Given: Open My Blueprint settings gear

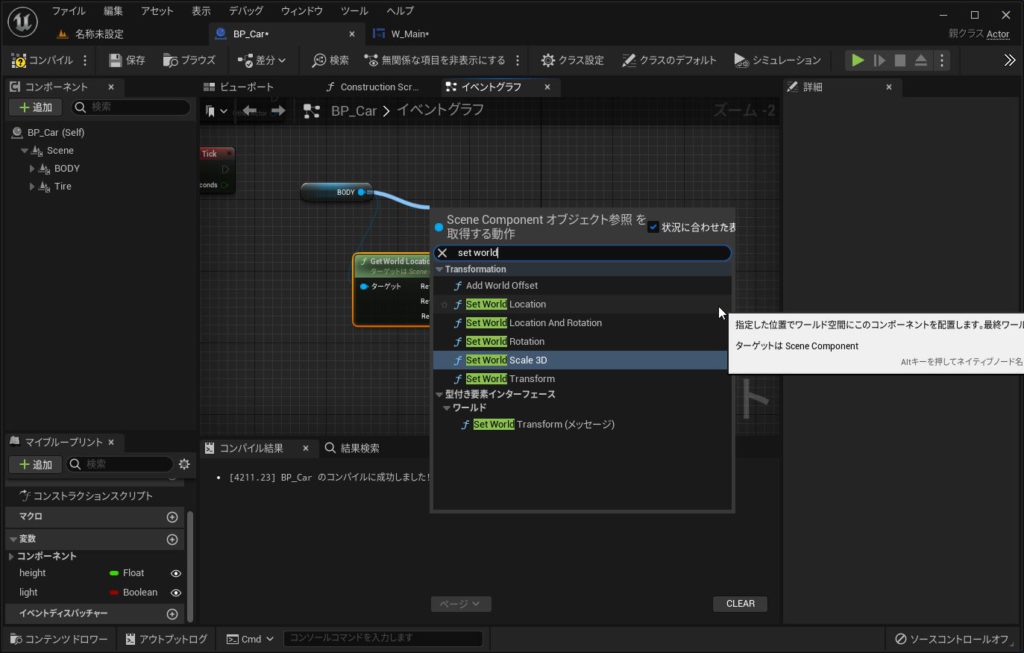Looking at the screenshot, I should tap(184, 464).
